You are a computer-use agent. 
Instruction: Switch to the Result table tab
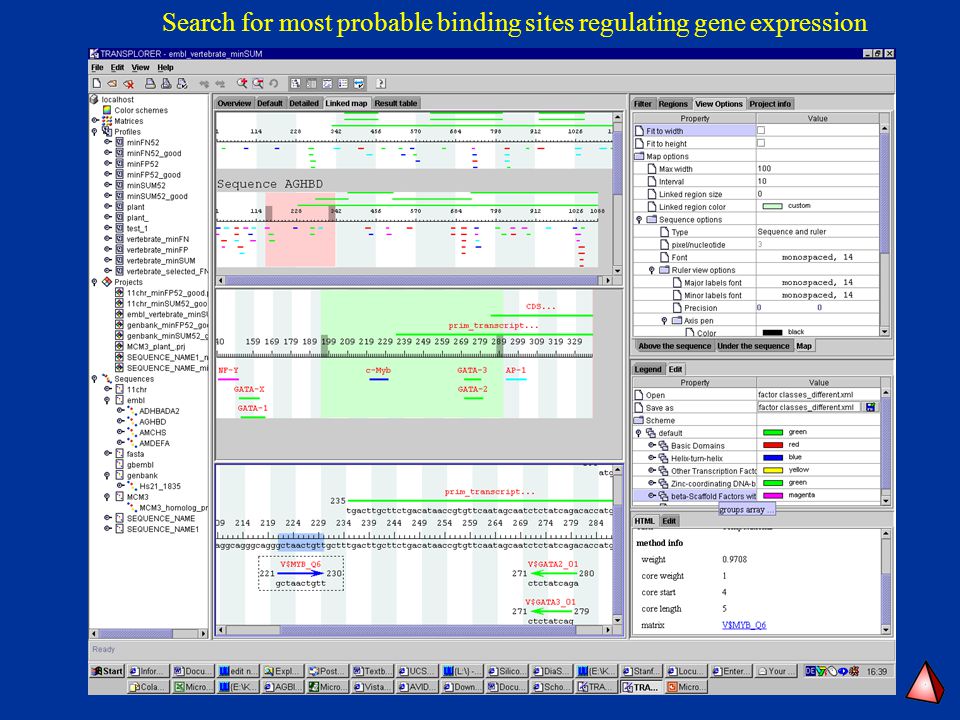pos(396,103)
